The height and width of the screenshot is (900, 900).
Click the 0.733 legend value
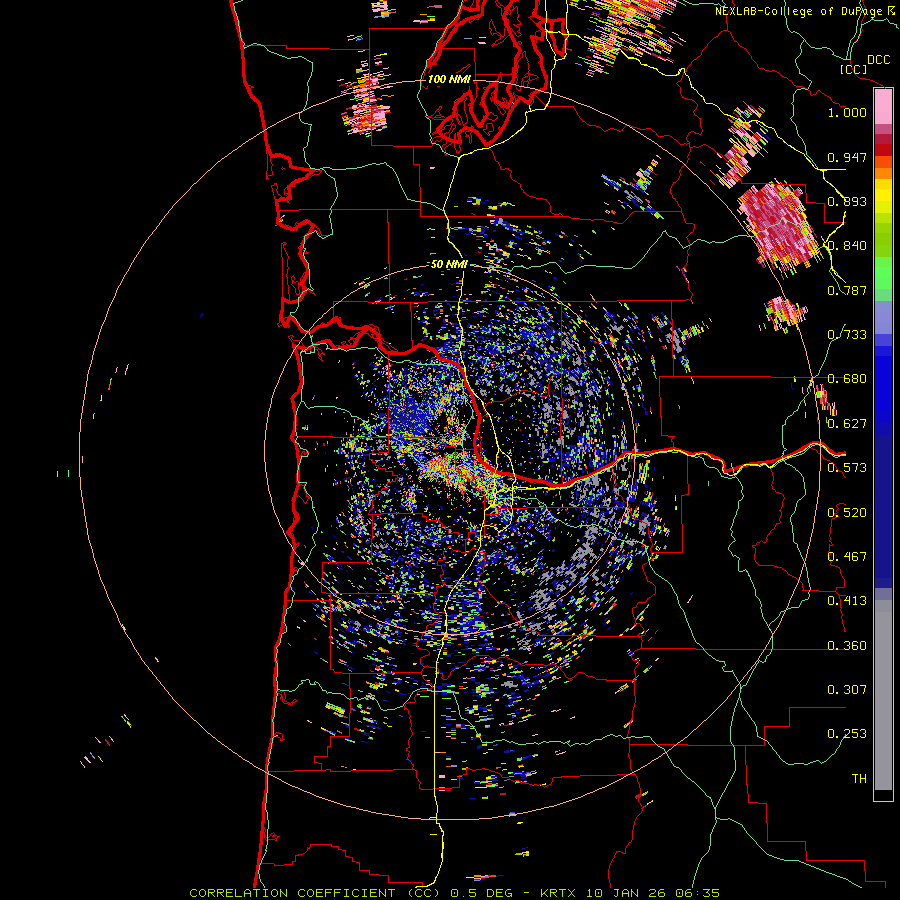click(847, 335)
